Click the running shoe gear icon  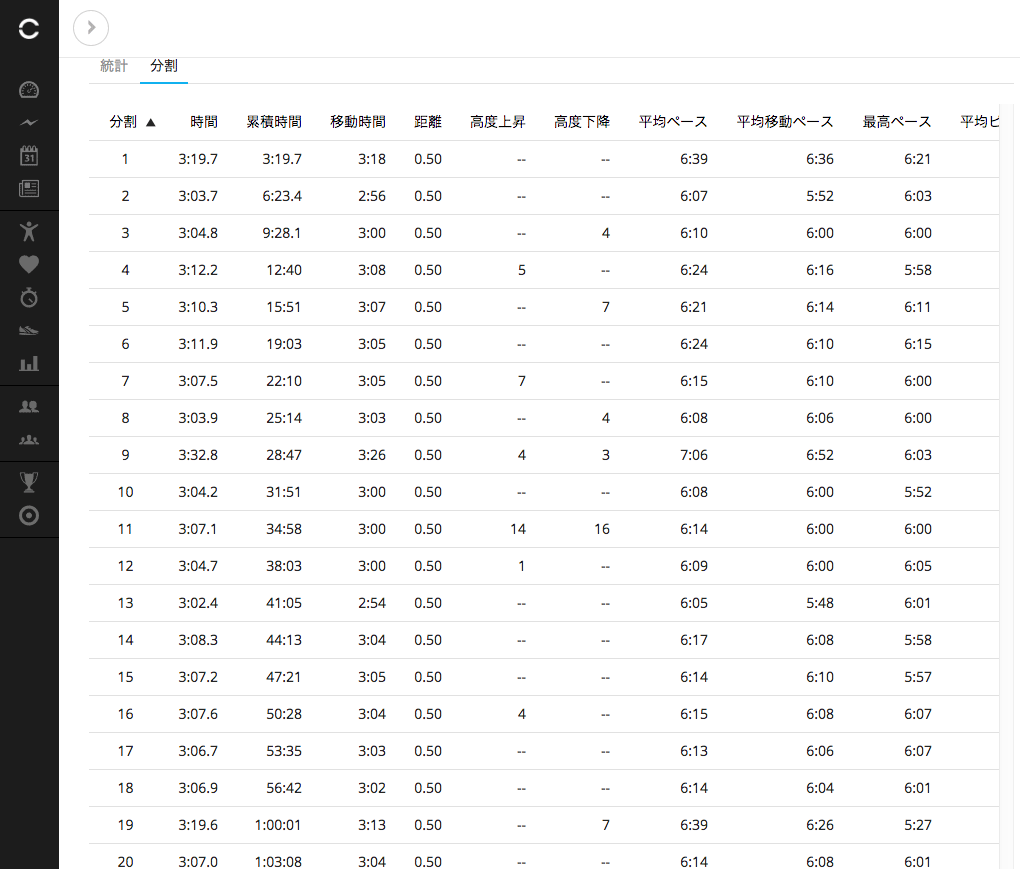pos(29,330)
